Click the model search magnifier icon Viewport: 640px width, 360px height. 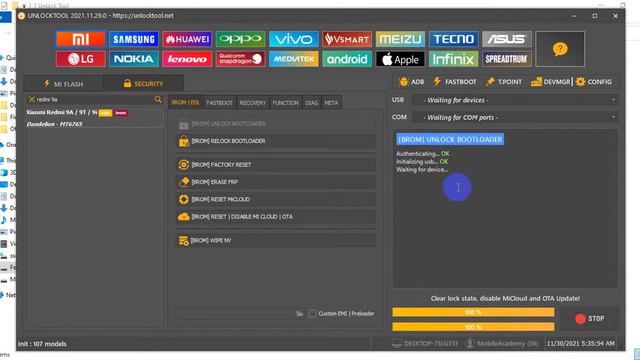tap(158, 99)
